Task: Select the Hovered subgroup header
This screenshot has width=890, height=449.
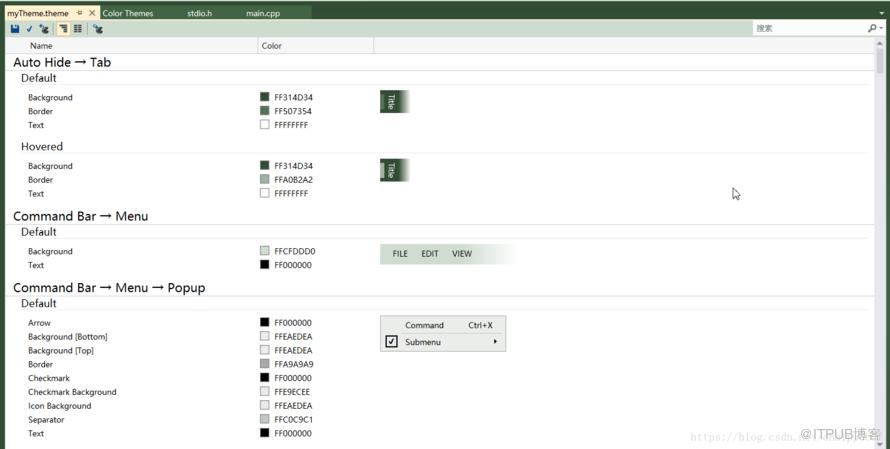Action: pos(42,146)
